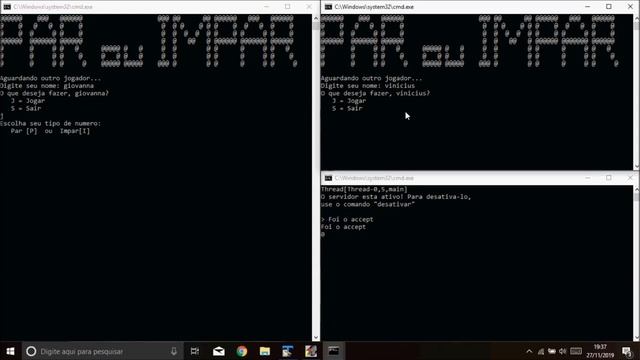This screenshot has height=360, width=640.
Task: Open the clock and calendar showing 19:37
Action: [x=600, y=351]
